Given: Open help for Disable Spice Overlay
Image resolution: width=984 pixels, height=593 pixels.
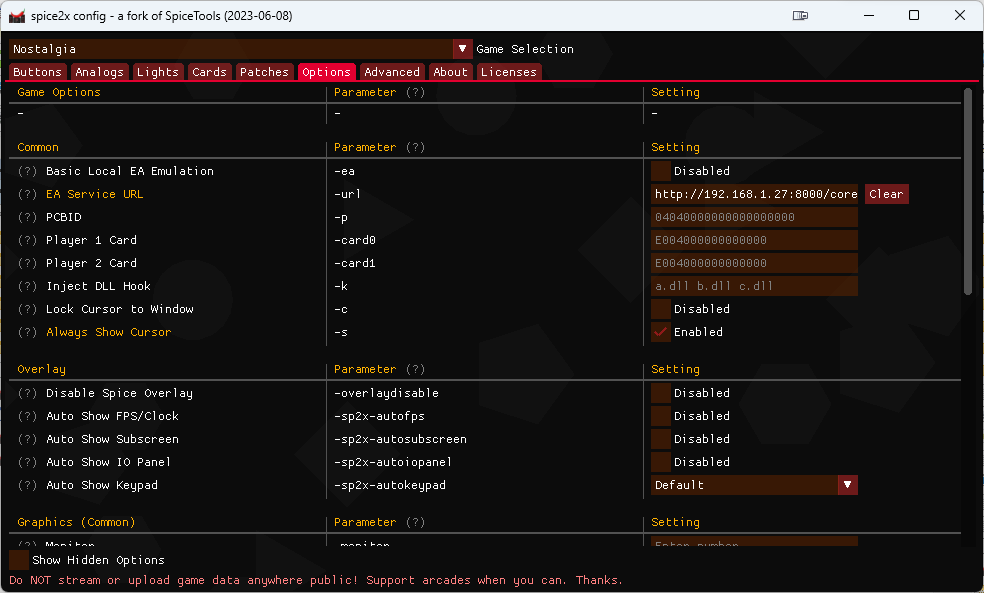Looking at the screenshot, I should pyautogui.click(x=27, y=392).
